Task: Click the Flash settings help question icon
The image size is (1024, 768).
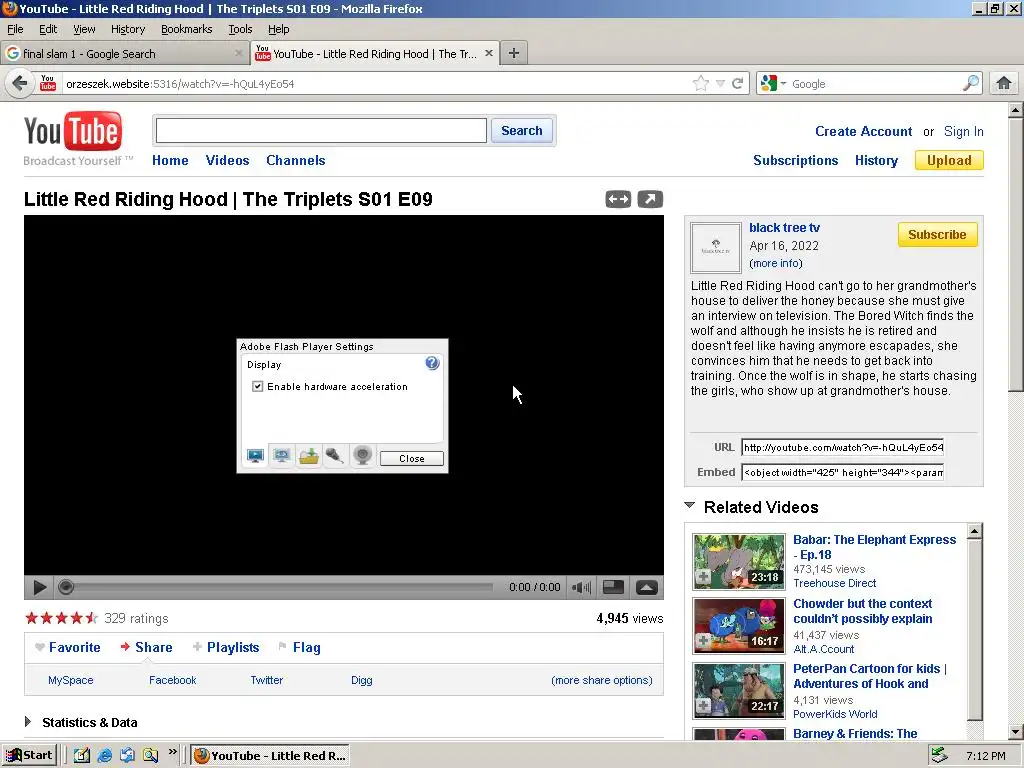Action: 432,363
